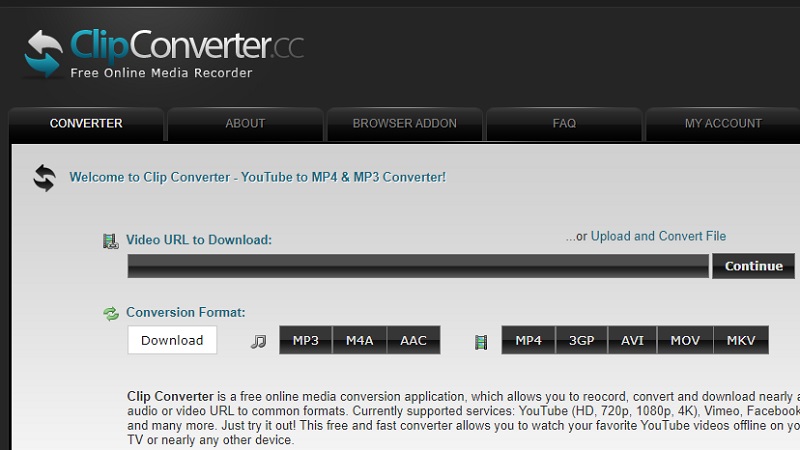Viewport: 800px width, 450px height.
Task: Click the Conversion Format label
Action: click(186, 312)
